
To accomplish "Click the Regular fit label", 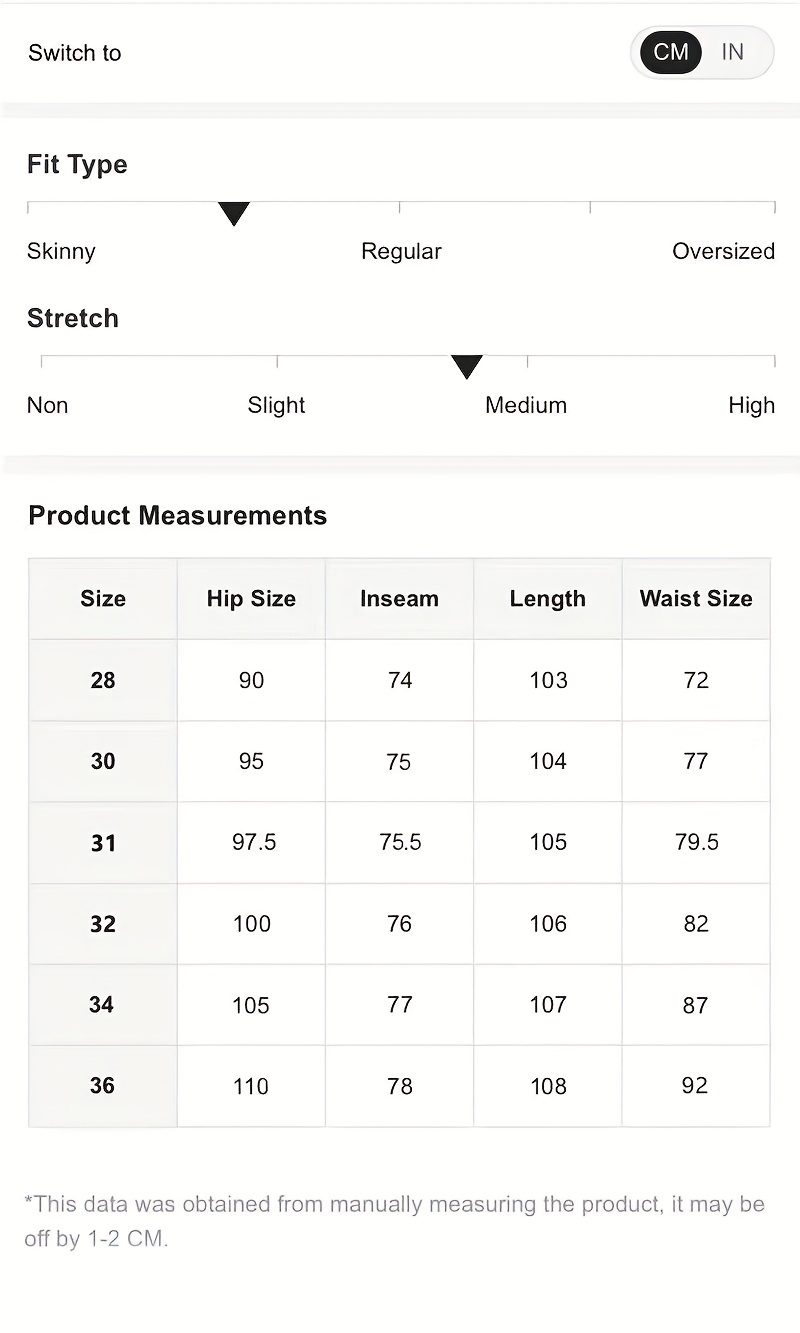I will tap(401, 251).
